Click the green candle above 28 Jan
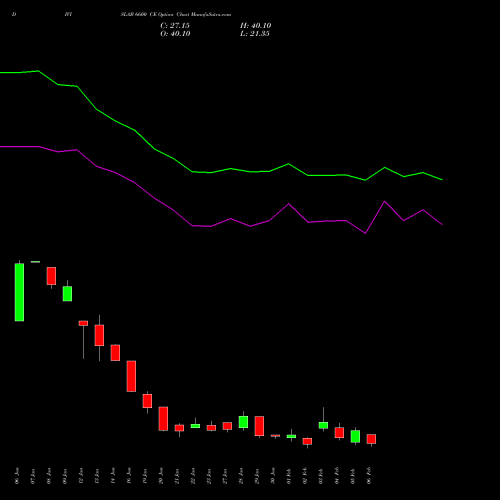500x500 pixels. [x=243, y=422]
